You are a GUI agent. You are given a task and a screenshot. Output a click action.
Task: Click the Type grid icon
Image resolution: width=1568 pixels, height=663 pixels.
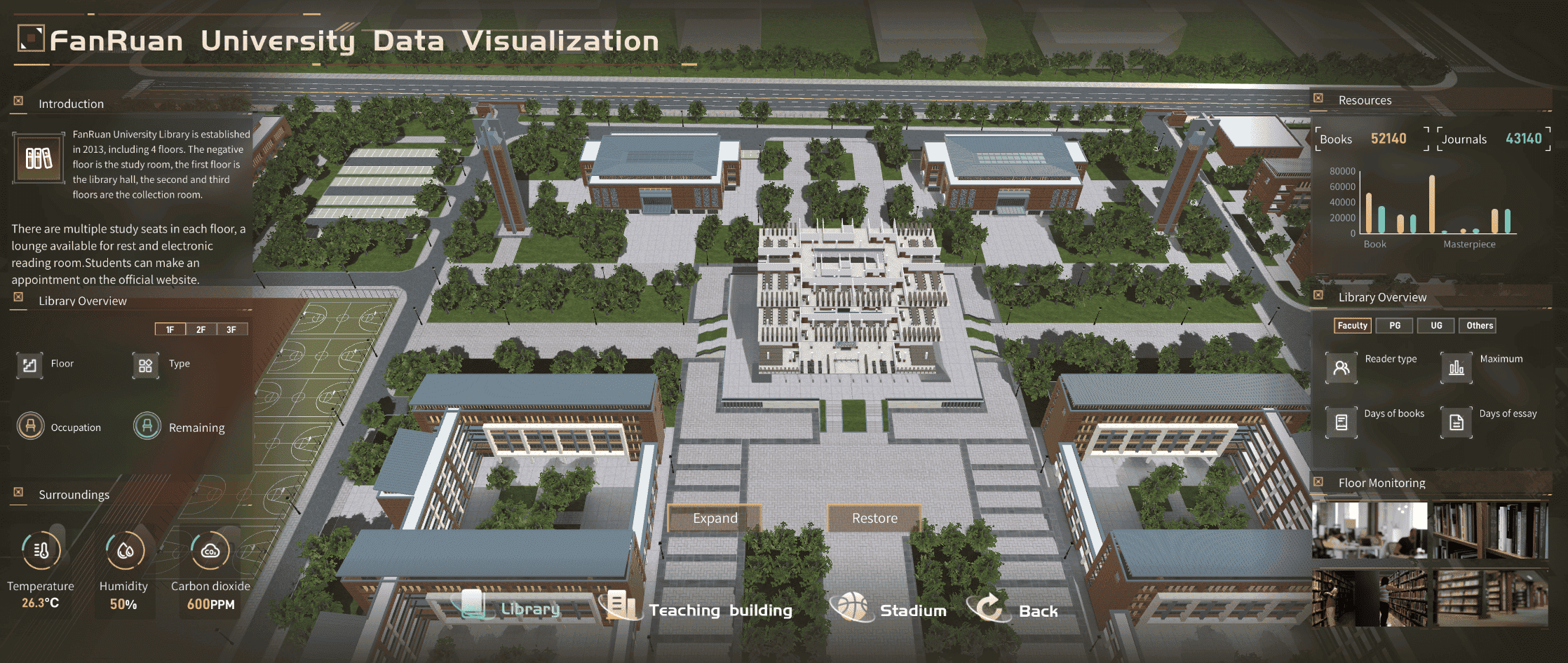click(x=145, y=365)
